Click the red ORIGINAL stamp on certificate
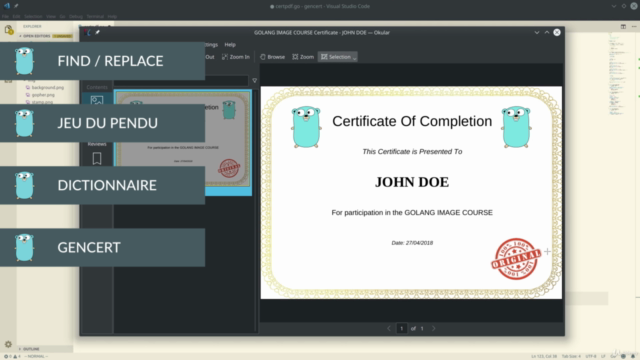This screenshot has height=360, width=640. (516, 259)
